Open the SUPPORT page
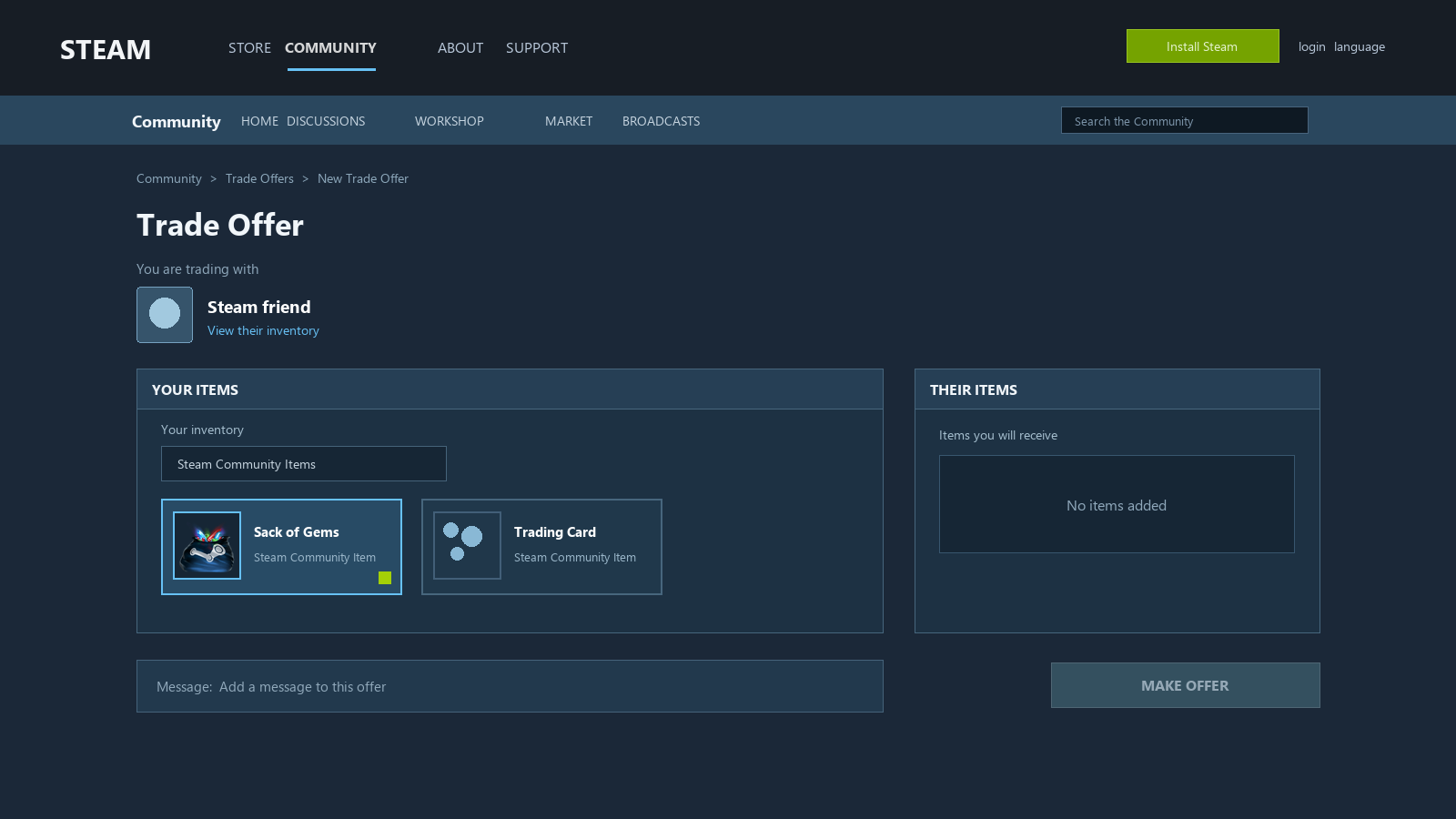This screenshot has height=819, width=1456. point(537,48)
